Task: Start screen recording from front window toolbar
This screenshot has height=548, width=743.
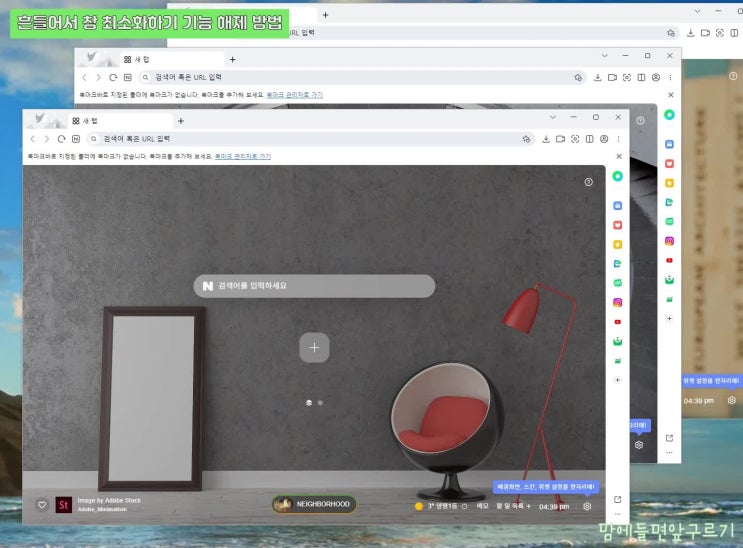Action: [560, 139]
